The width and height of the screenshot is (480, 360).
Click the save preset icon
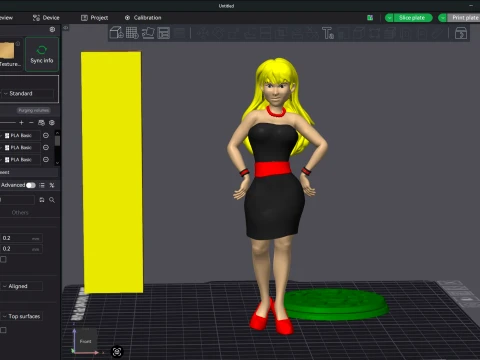42,200
